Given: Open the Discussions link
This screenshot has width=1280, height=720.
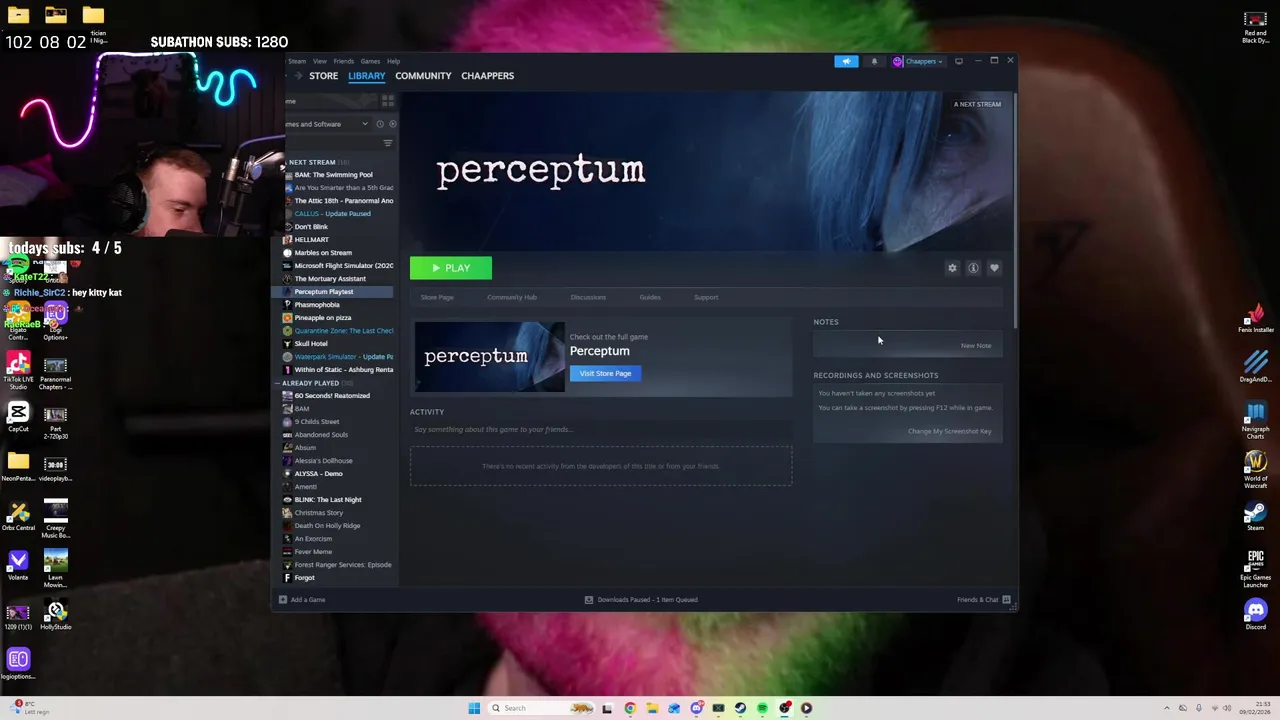Looking at the screenshot, I should [588, 297].
